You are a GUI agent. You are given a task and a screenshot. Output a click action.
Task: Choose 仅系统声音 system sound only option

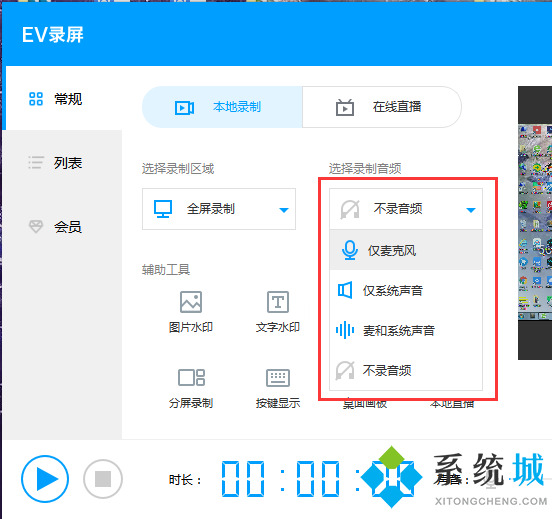point(406,290)
